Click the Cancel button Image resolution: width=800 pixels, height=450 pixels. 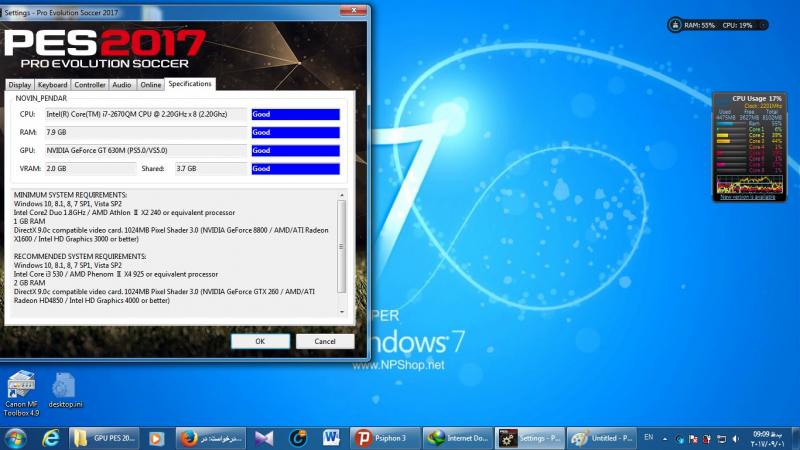click(x=325, y=341)
